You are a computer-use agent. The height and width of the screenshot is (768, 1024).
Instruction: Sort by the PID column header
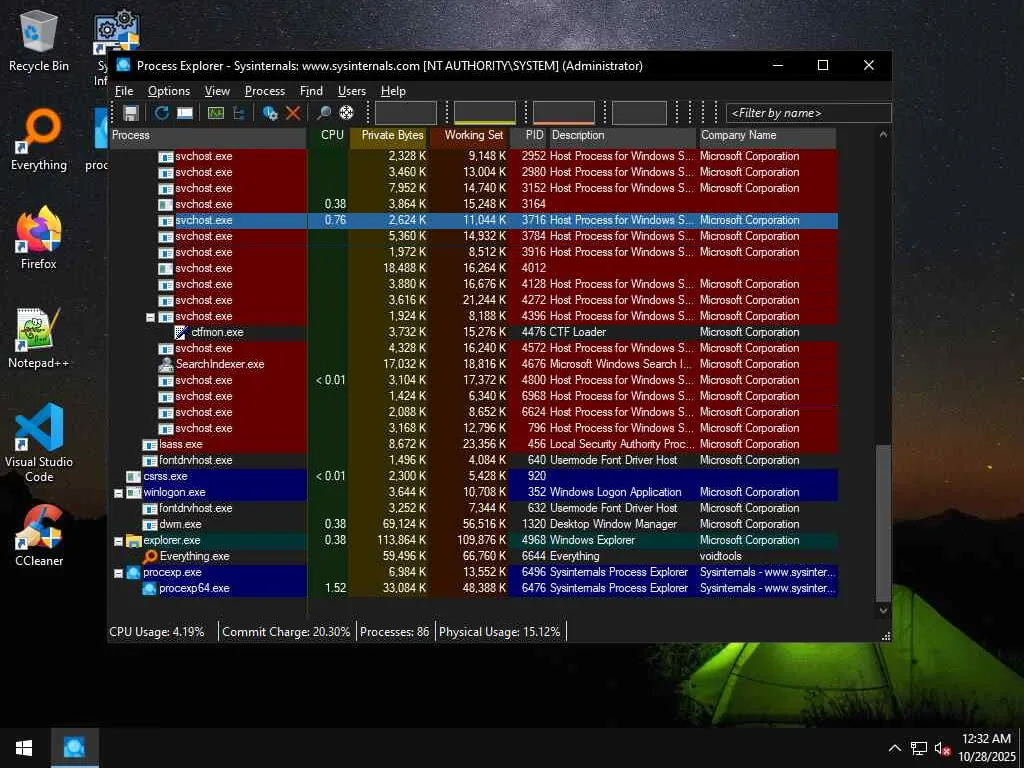pyautogui.click(x=528, y=136)
